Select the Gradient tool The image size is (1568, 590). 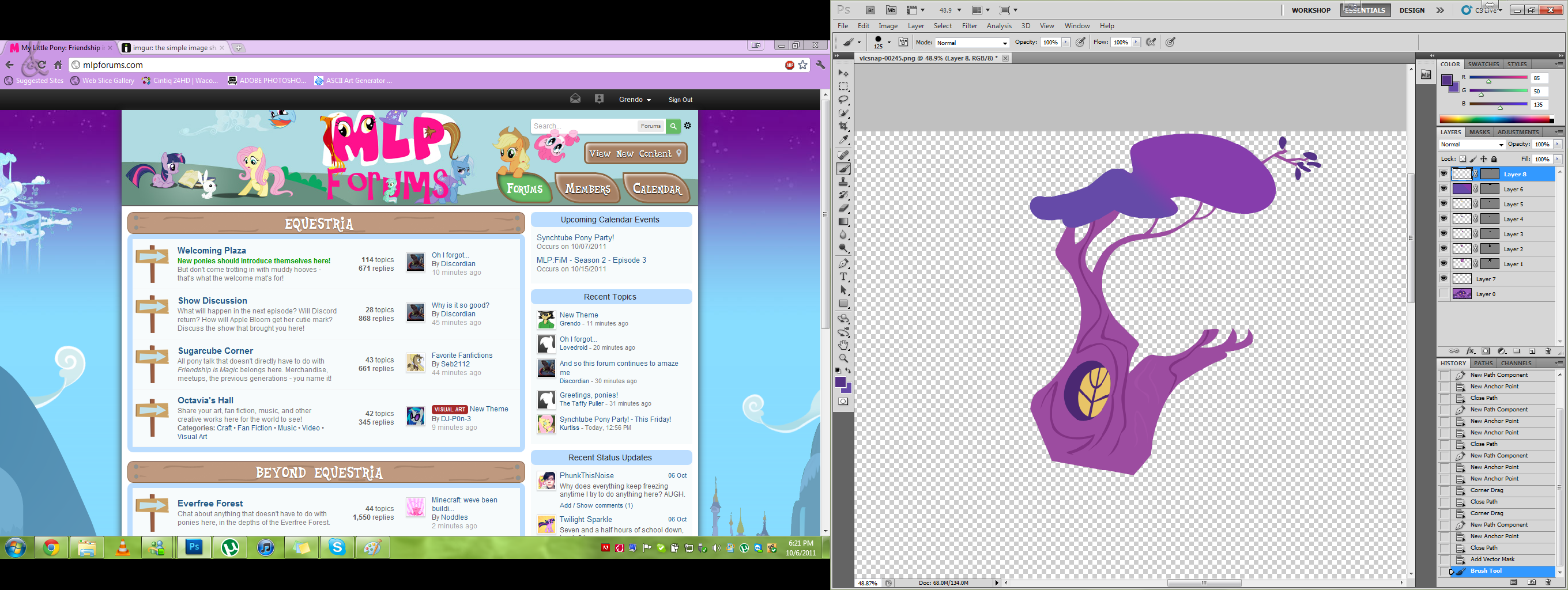pos(843,222)
